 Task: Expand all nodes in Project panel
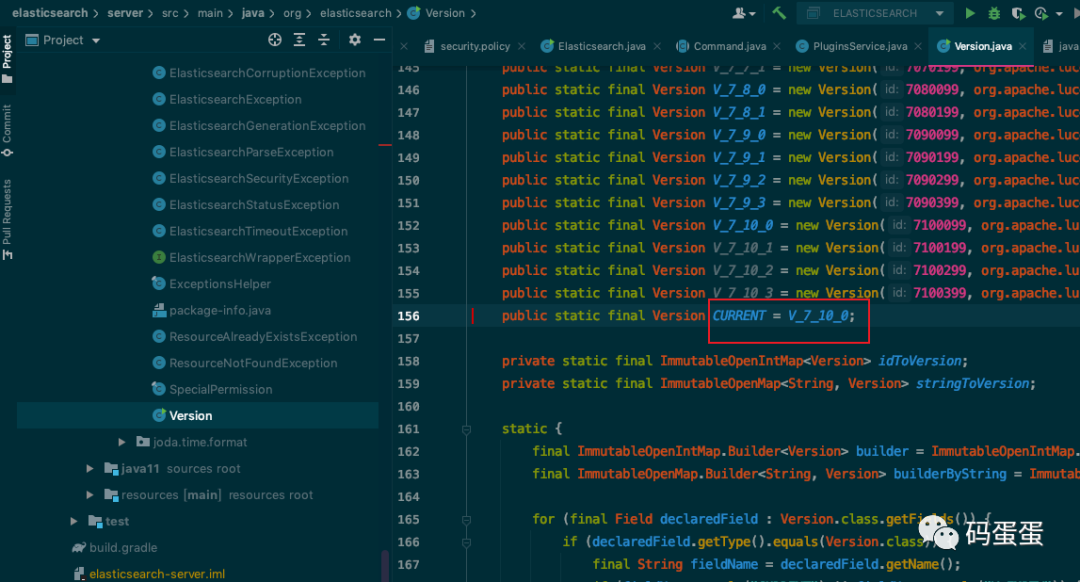point(299,40)
